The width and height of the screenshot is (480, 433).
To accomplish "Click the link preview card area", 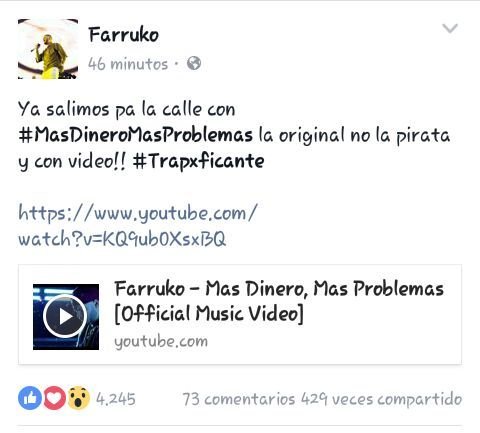I will click(x=240, y=315).
